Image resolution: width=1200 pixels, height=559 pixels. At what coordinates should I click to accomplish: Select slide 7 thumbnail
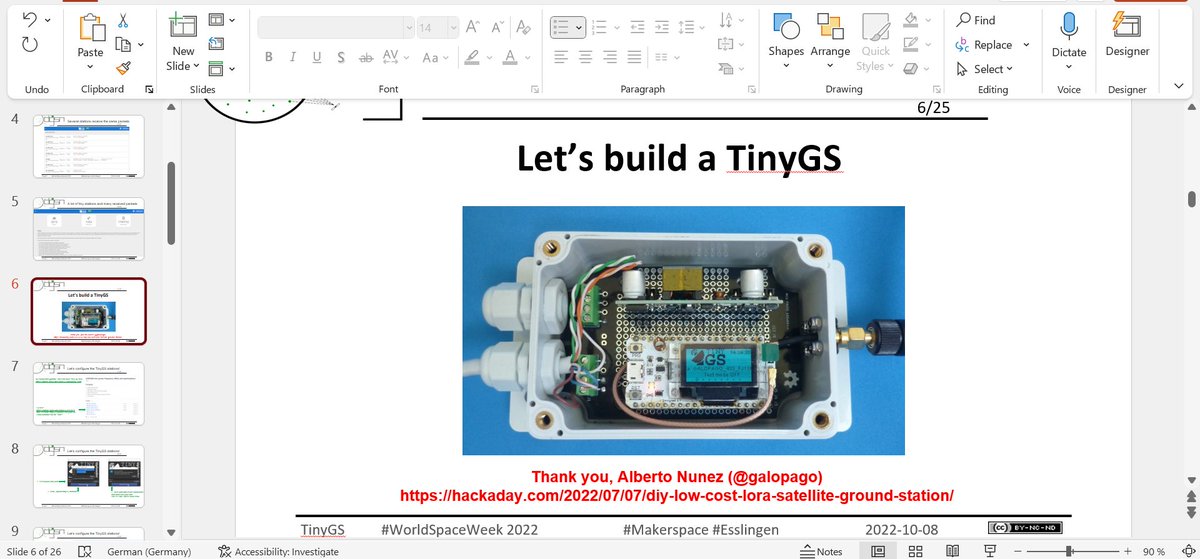click(x=88, y=395)
